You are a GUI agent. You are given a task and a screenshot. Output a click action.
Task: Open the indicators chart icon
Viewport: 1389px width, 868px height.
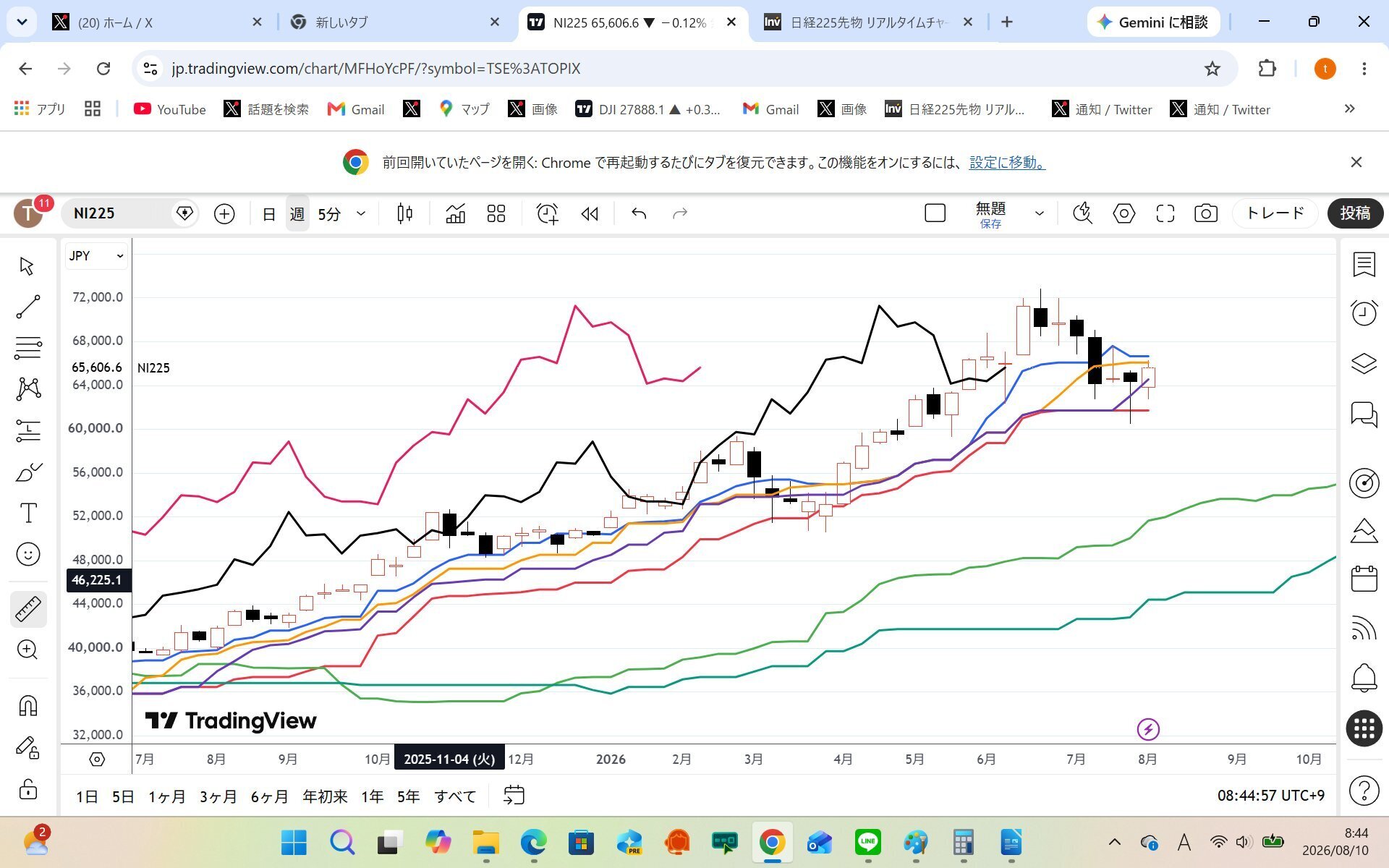[455, 213]
